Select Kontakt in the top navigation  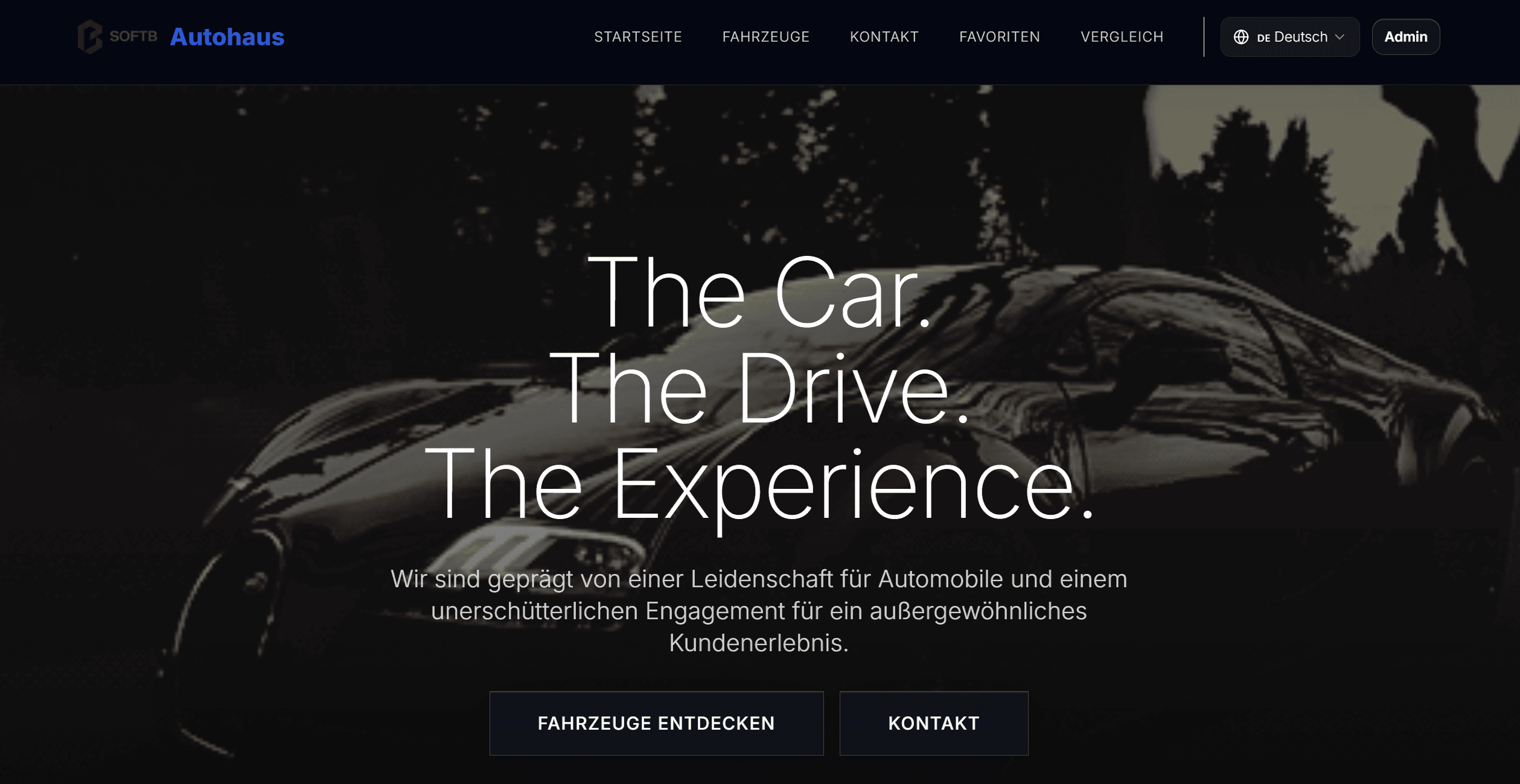[884, 37]
